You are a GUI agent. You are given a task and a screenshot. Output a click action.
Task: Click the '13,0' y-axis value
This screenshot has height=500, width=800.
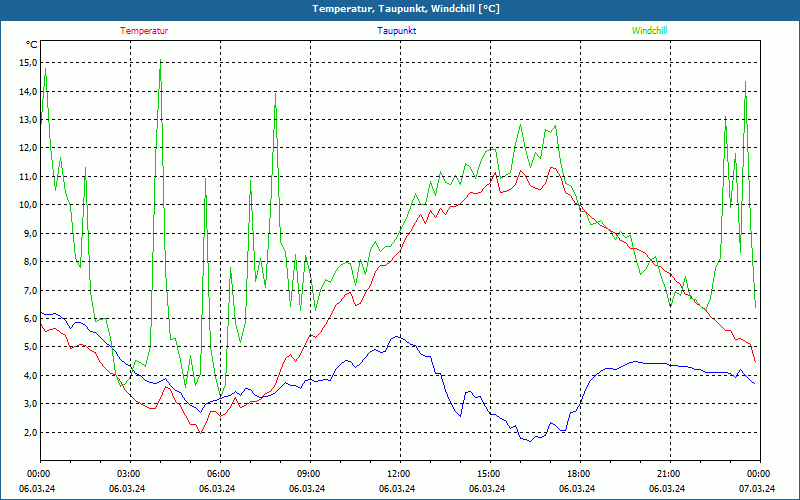(x=28, y=119)
